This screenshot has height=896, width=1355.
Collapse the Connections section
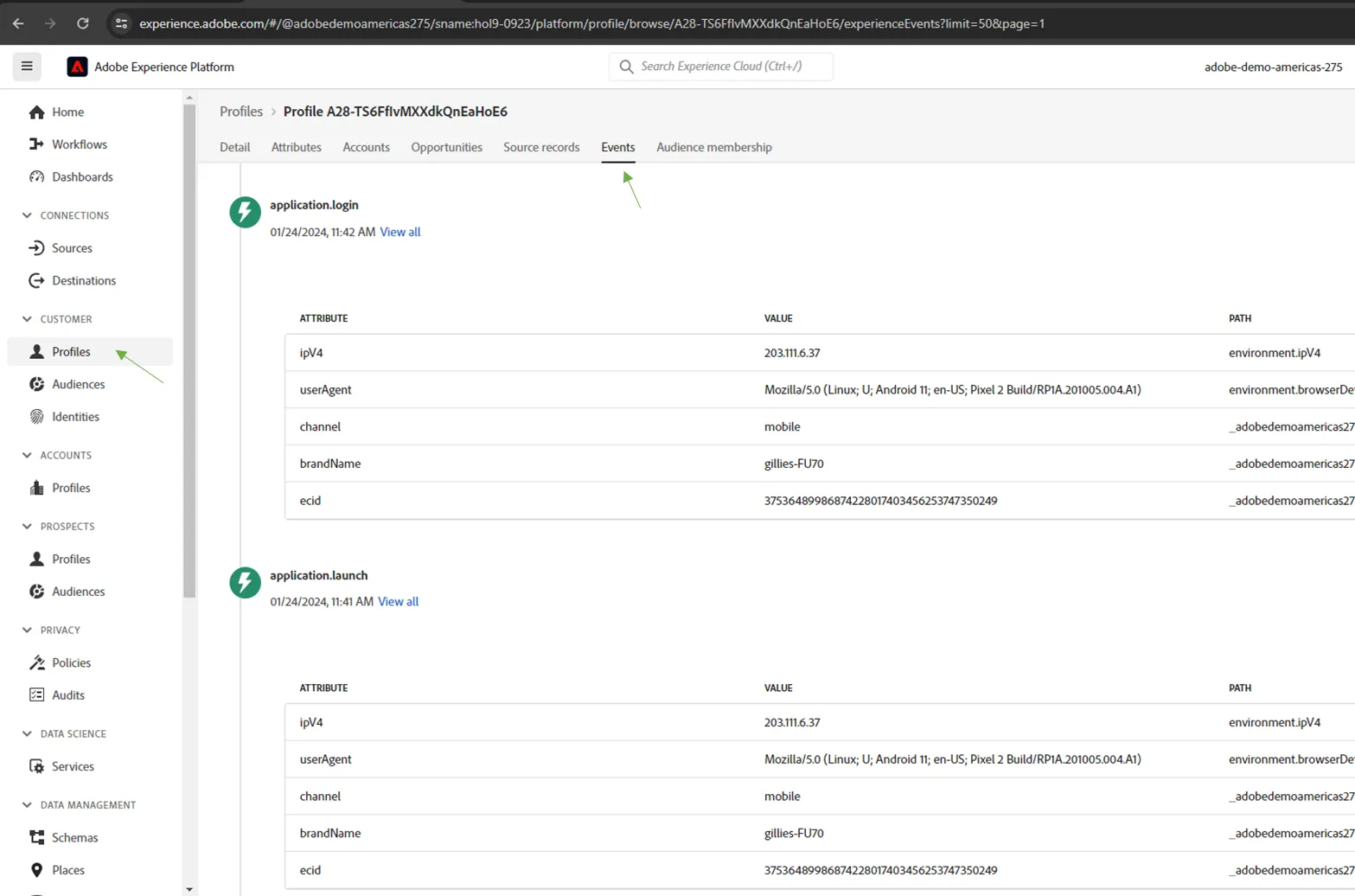pyautogui.click(x=27, y=215)
